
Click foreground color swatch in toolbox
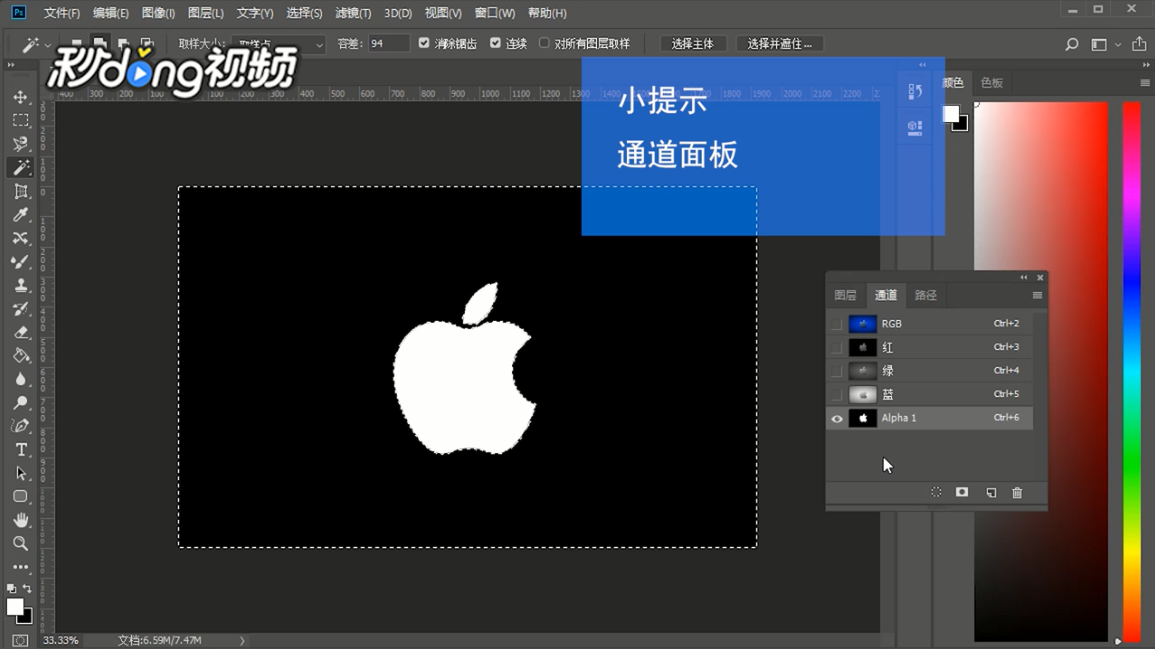click(x=14, y=606)
